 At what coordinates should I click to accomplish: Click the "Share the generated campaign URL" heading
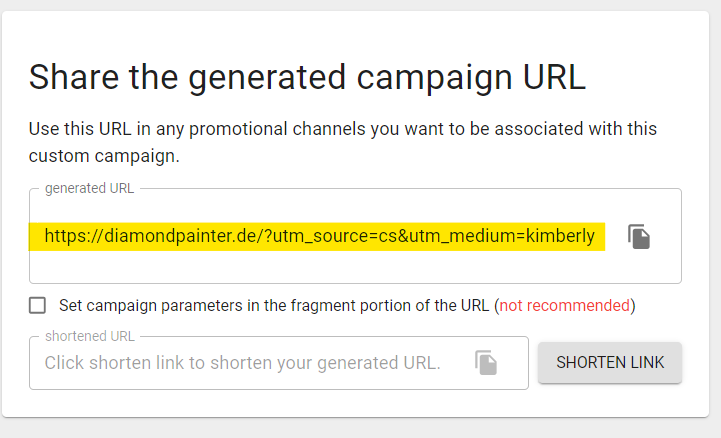coord(307,77)
